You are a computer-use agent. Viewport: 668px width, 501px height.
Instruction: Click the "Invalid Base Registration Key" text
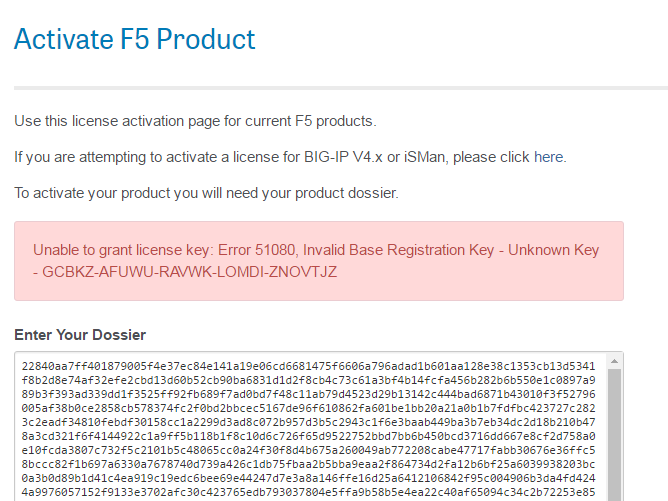click(418, 250)
